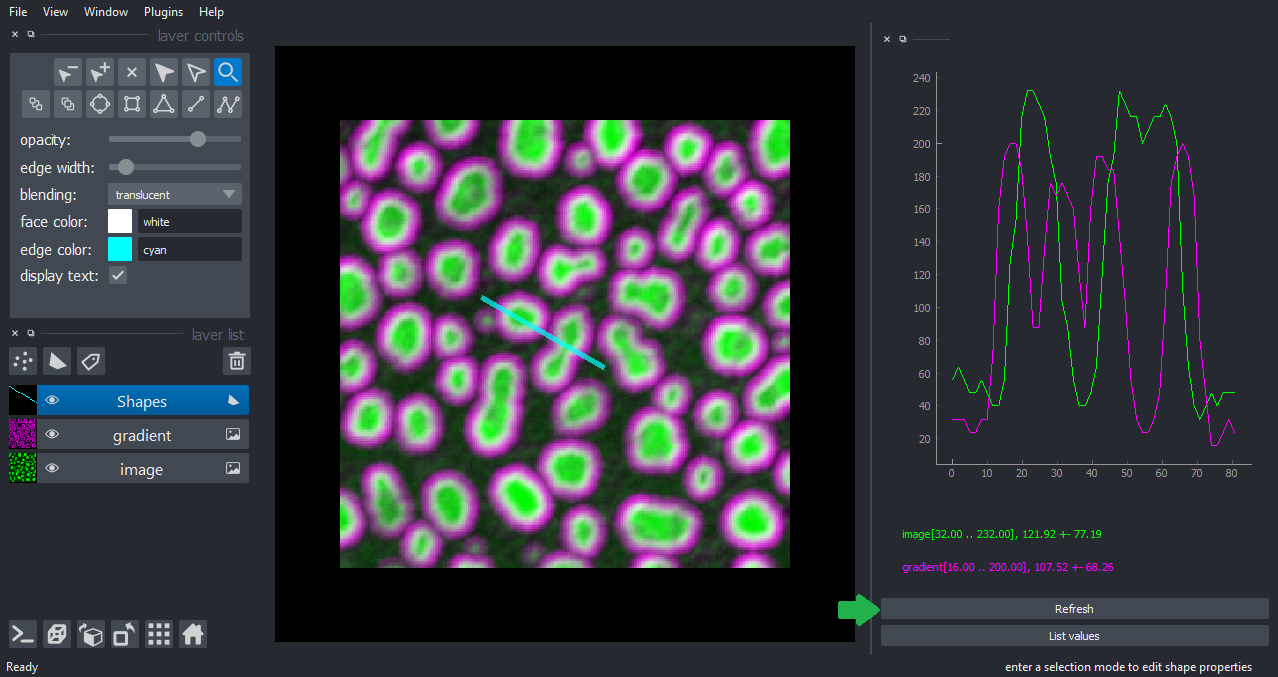Toggle 2D/3D view with cube icon
This screenshot has width=1278, height=677.
(x=57, y=634)
